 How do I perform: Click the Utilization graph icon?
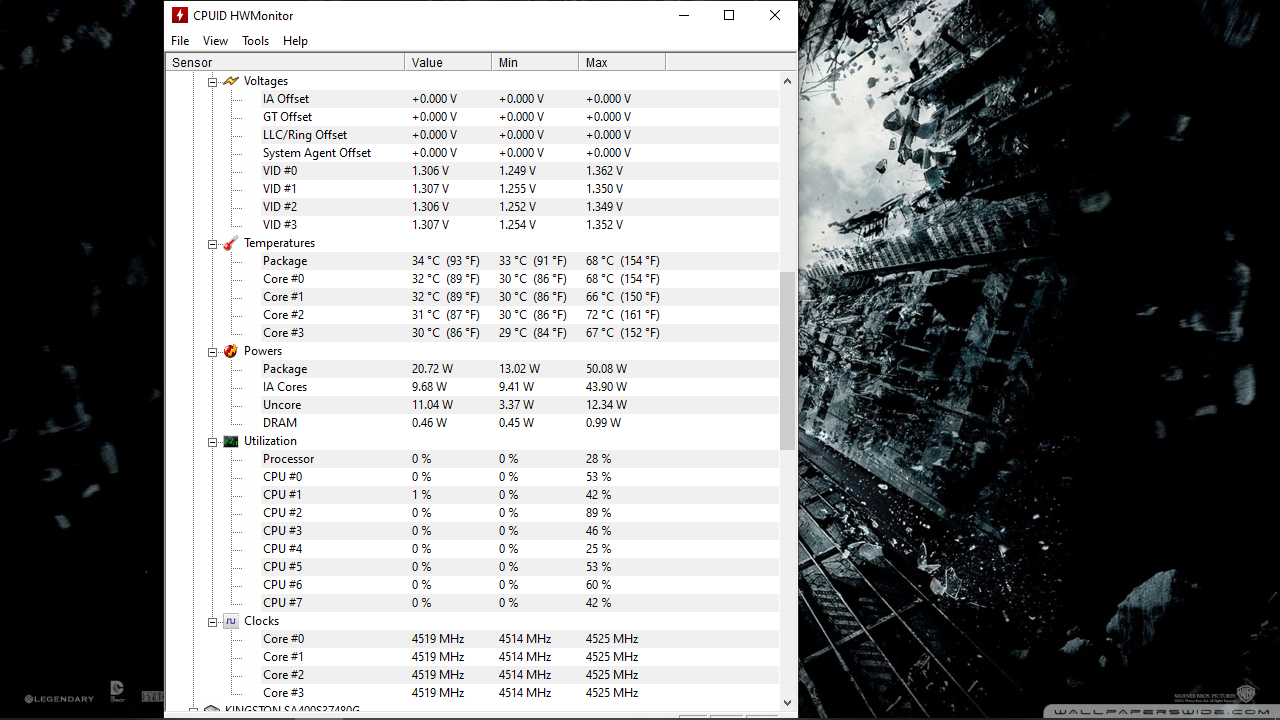(231, 441)
